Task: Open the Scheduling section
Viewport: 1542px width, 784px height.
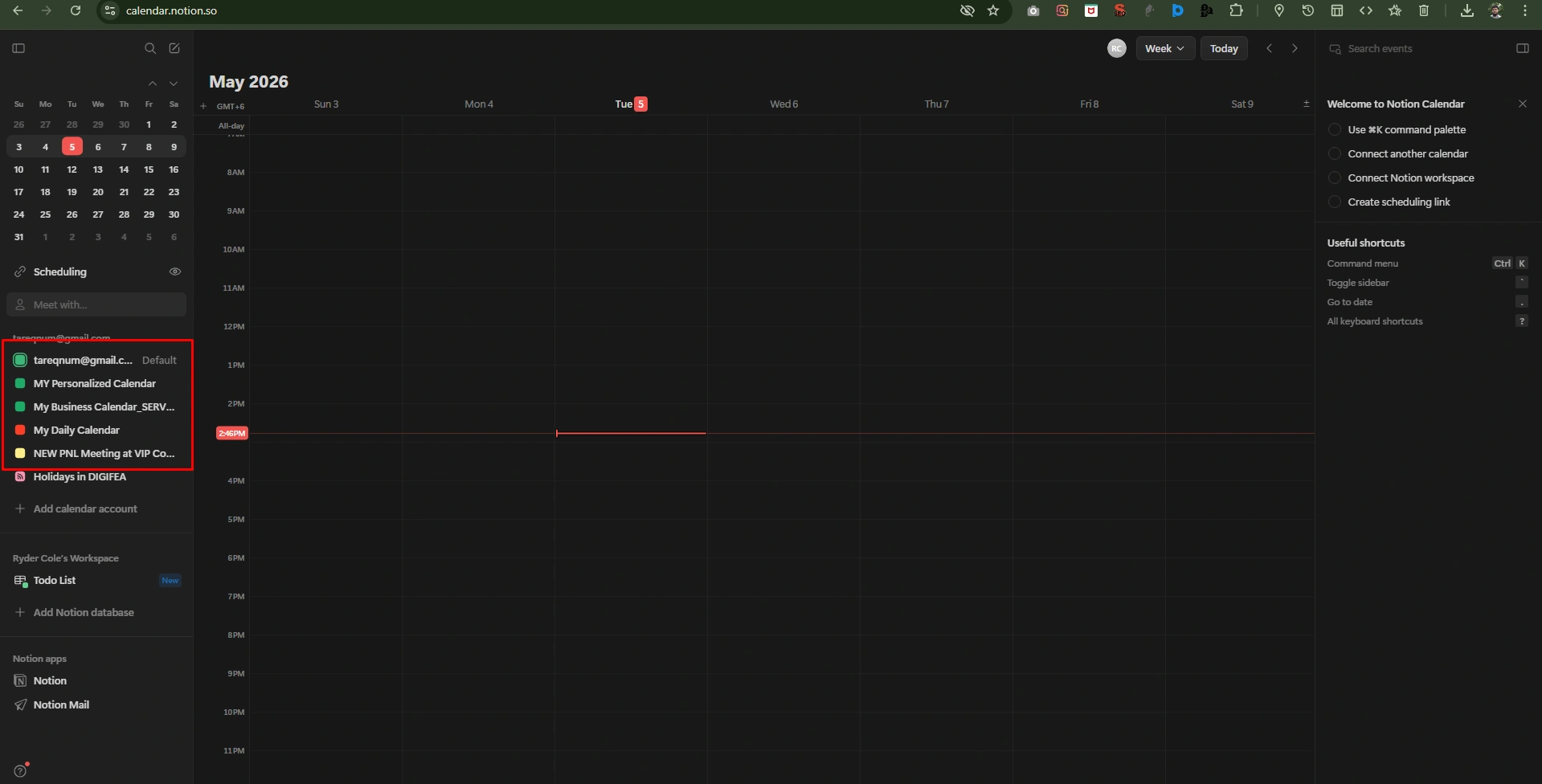Action: point(60,272)
